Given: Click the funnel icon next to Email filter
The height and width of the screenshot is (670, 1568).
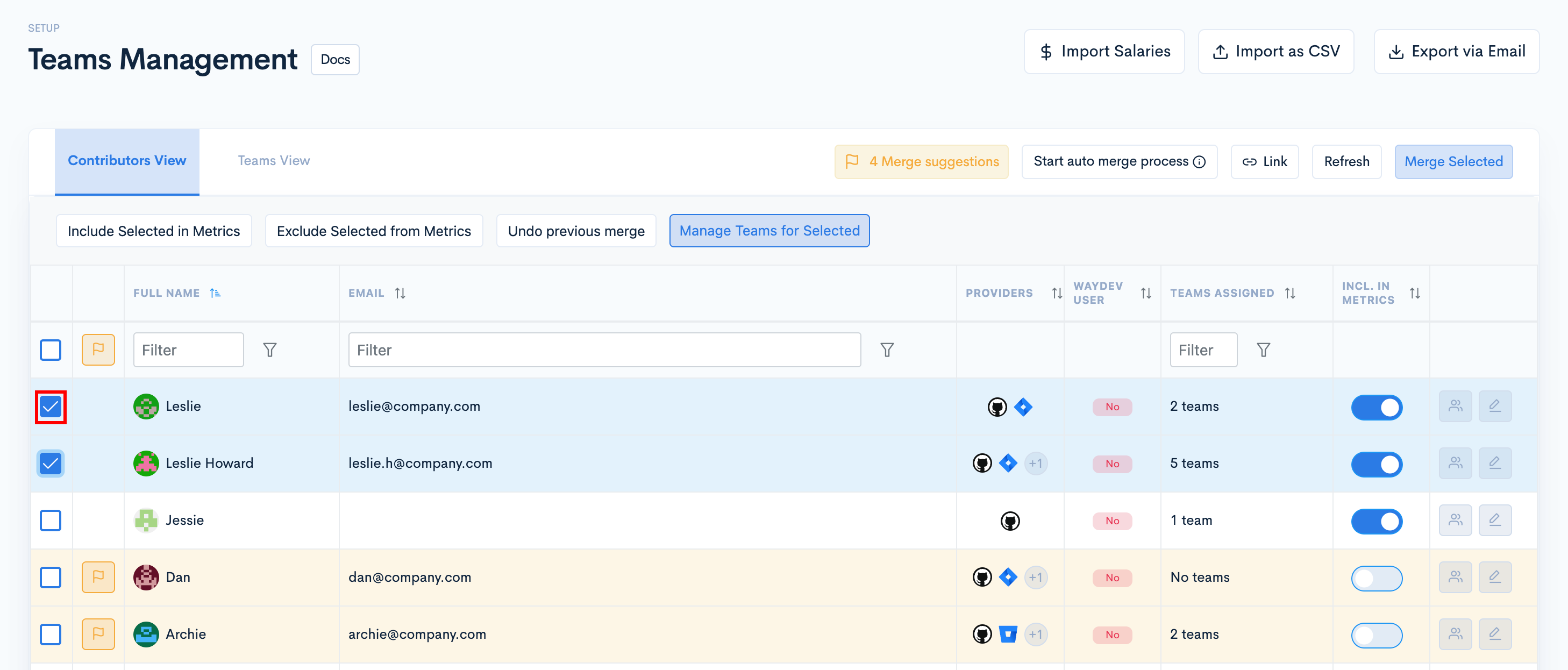Looking at the screenshot, I should click(887, 350).
